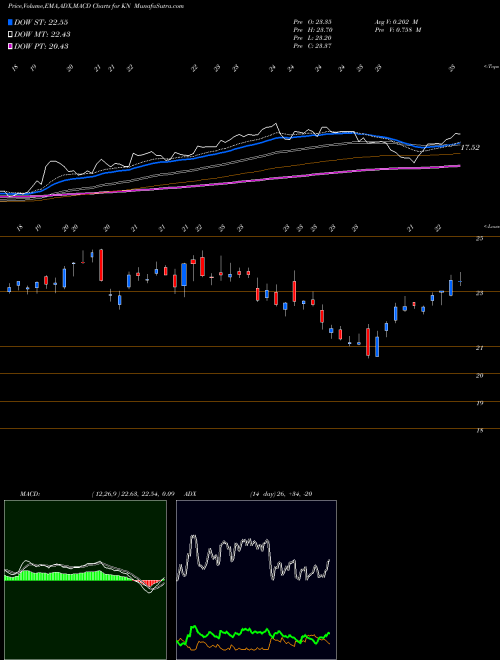Click the tall red candlestick near the 25 level

101,265
